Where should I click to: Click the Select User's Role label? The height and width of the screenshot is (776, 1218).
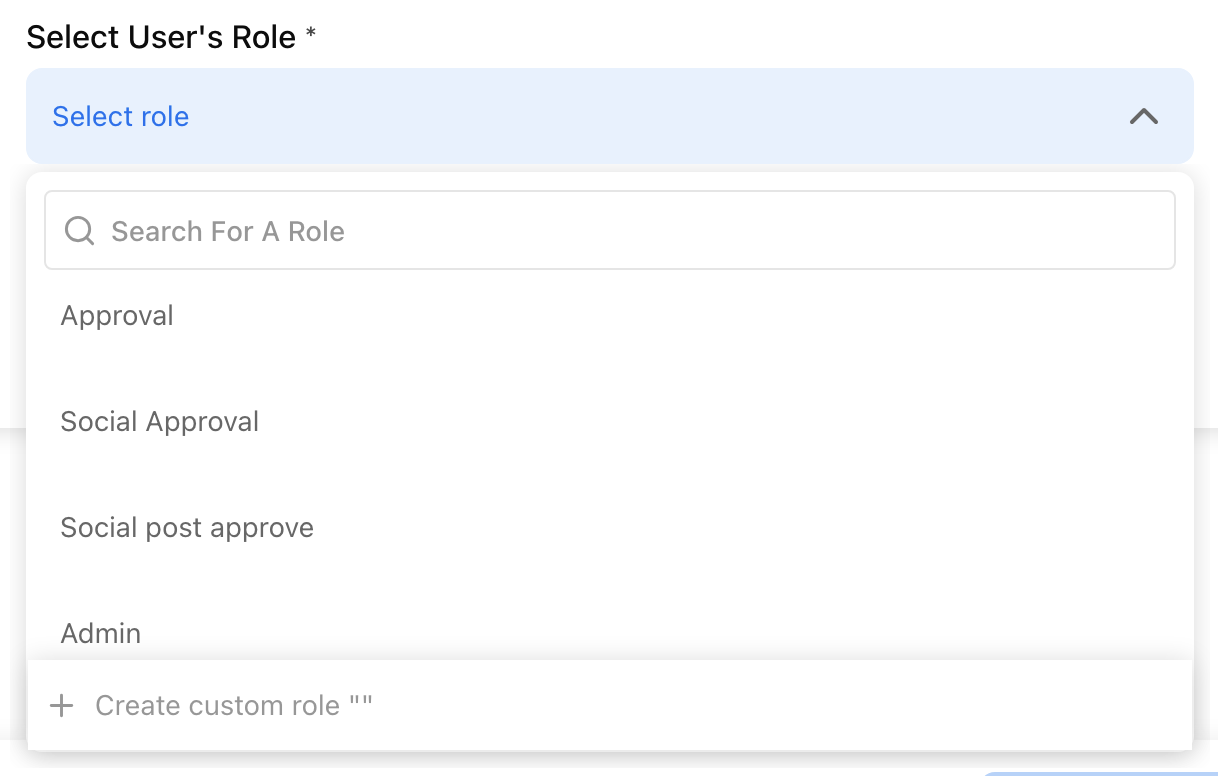[x=161, y=37]
